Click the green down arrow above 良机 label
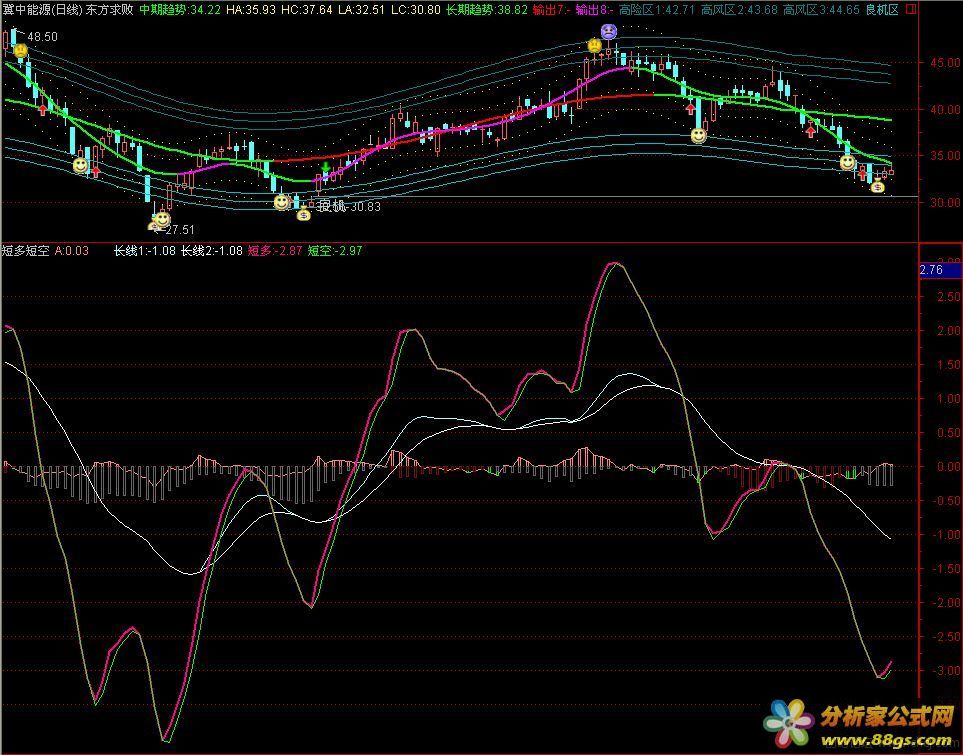The height and width of the screenshot is (755, 963). (x=326, y=168)
